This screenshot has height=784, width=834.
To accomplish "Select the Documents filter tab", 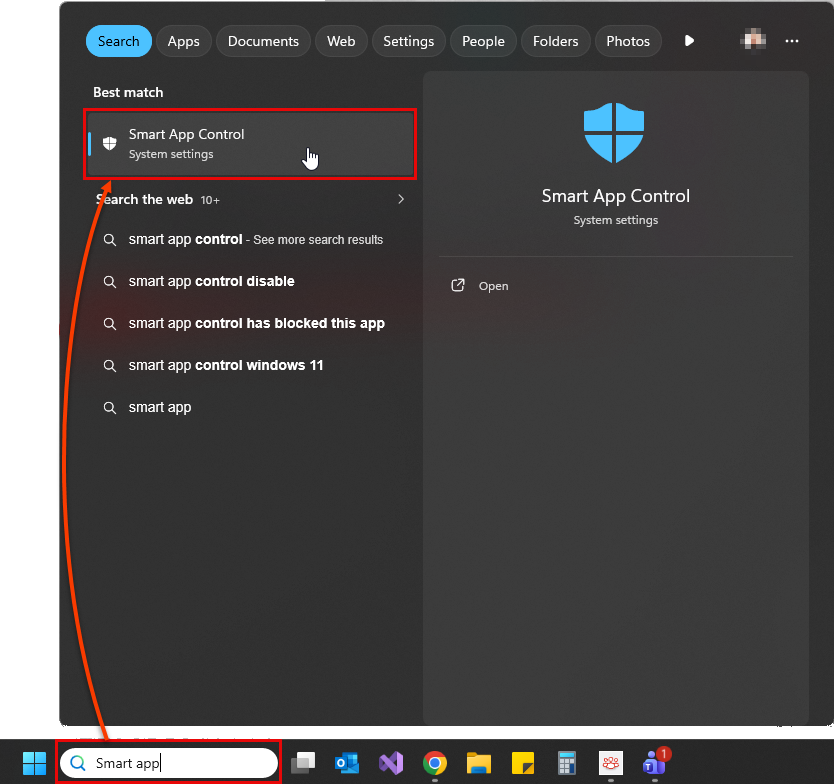I will click(263, 41).
